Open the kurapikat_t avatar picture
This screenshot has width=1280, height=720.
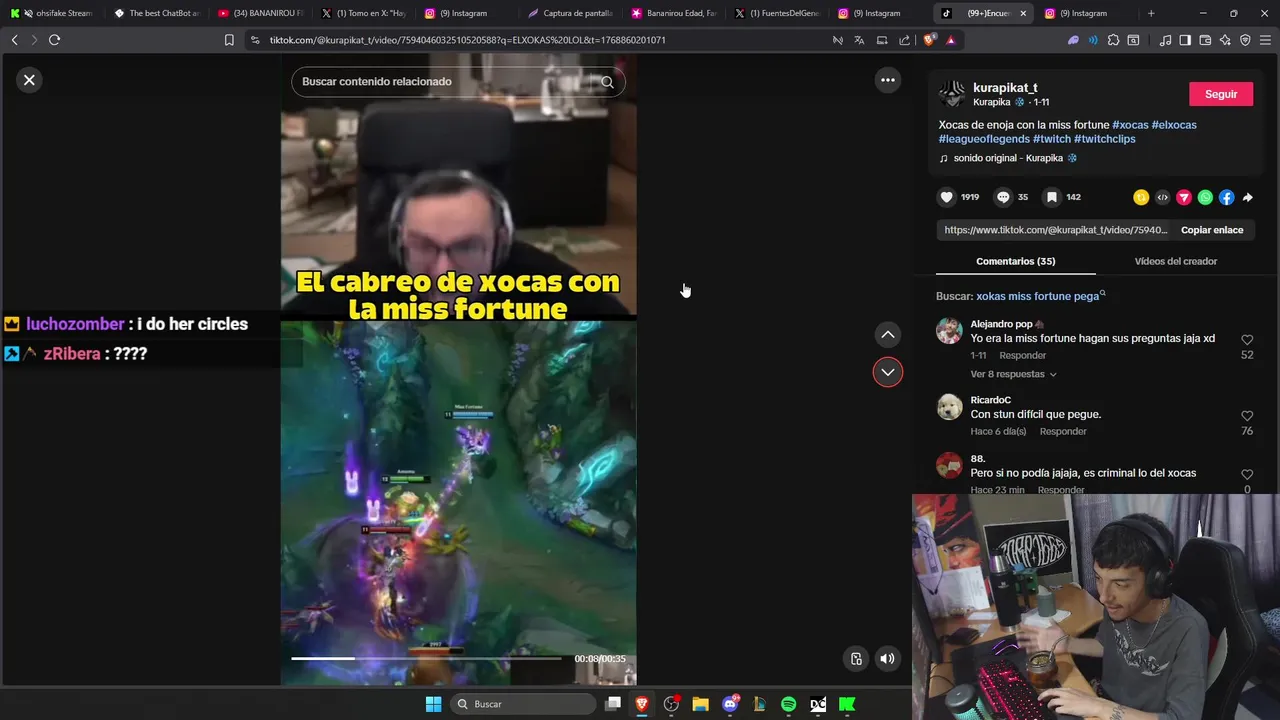coord(952,94)
